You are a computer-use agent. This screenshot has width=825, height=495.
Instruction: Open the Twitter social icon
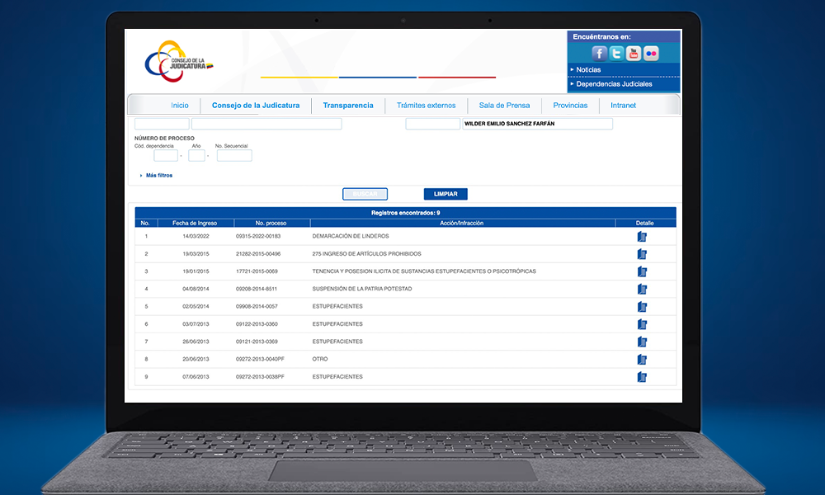click(x=617, y=53)
